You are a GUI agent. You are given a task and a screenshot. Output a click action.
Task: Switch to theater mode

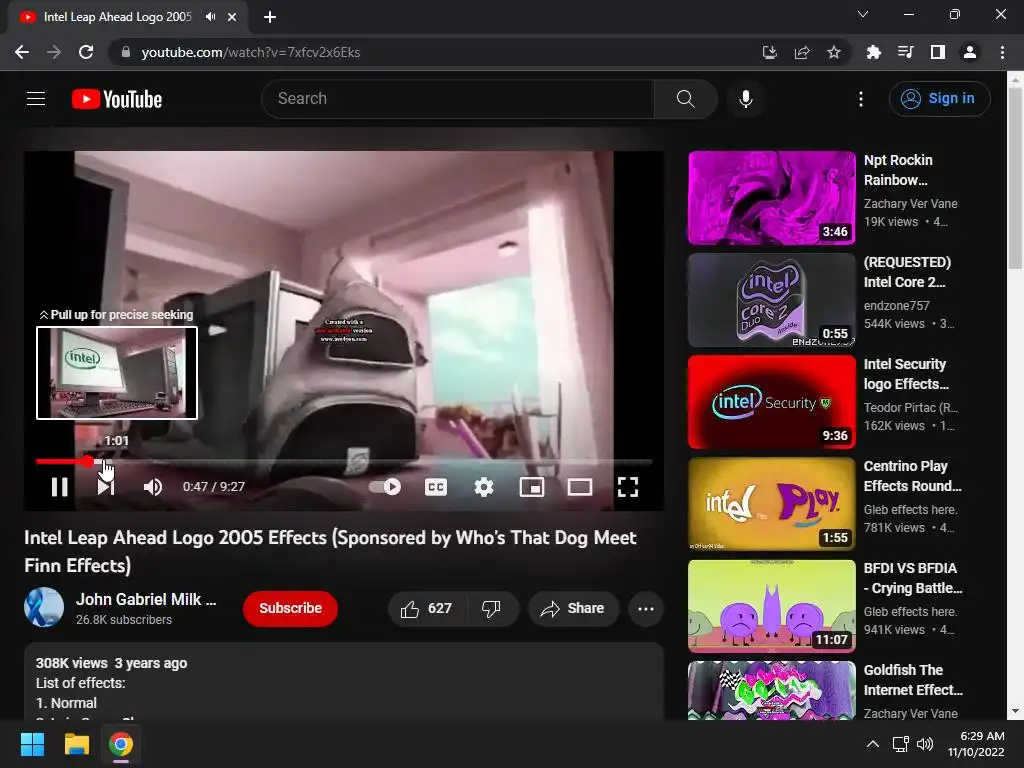tap(580, 487)
